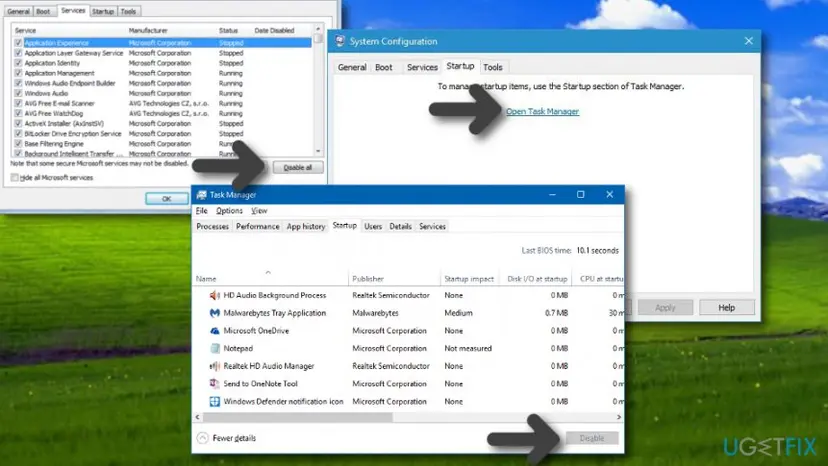Viewport: 828px width, 466px height.
Task: Switch to the App history tab
Action: coord(306,226)
